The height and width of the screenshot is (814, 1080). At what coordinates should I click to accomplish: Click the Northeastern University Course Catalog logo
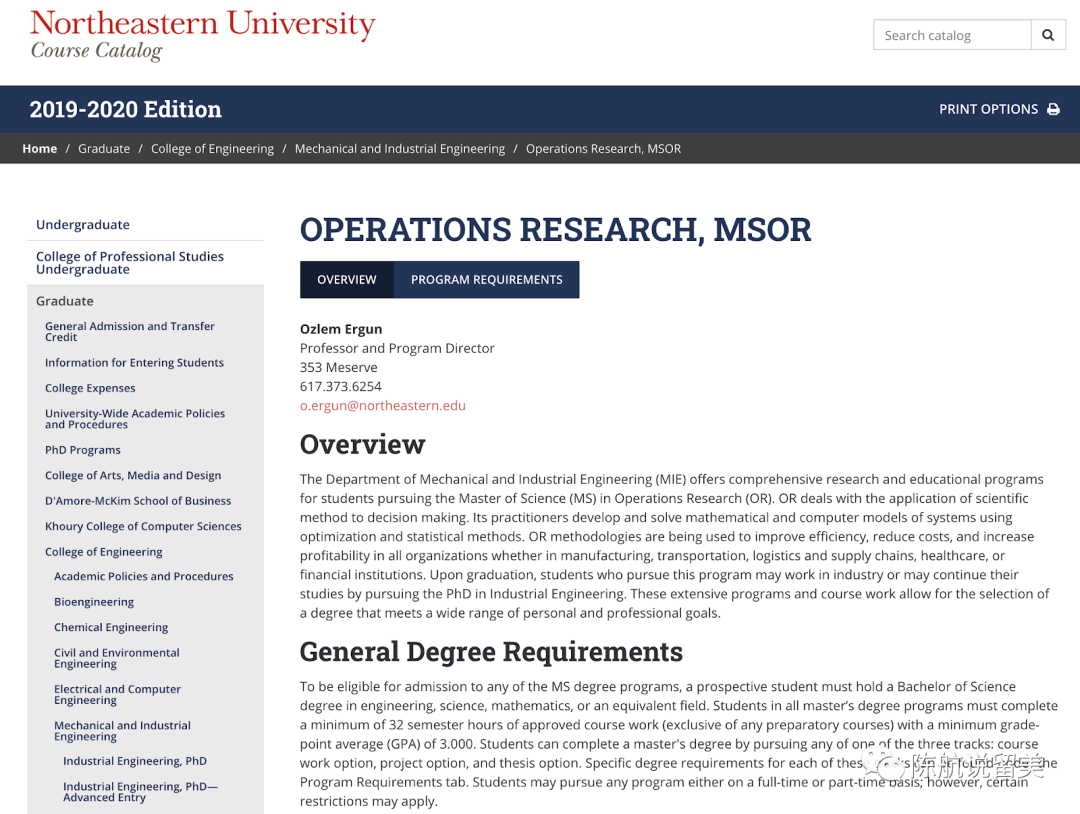(x=202, y=35)
